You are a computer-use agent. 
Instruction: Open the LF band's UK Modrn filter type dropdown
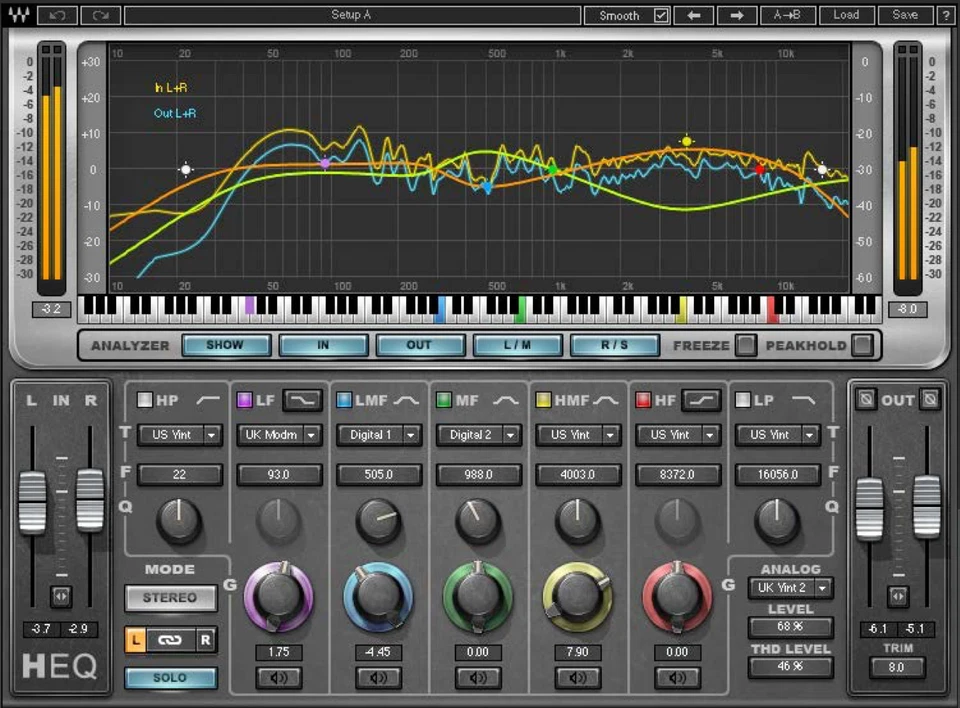click(x=279, y=435)
